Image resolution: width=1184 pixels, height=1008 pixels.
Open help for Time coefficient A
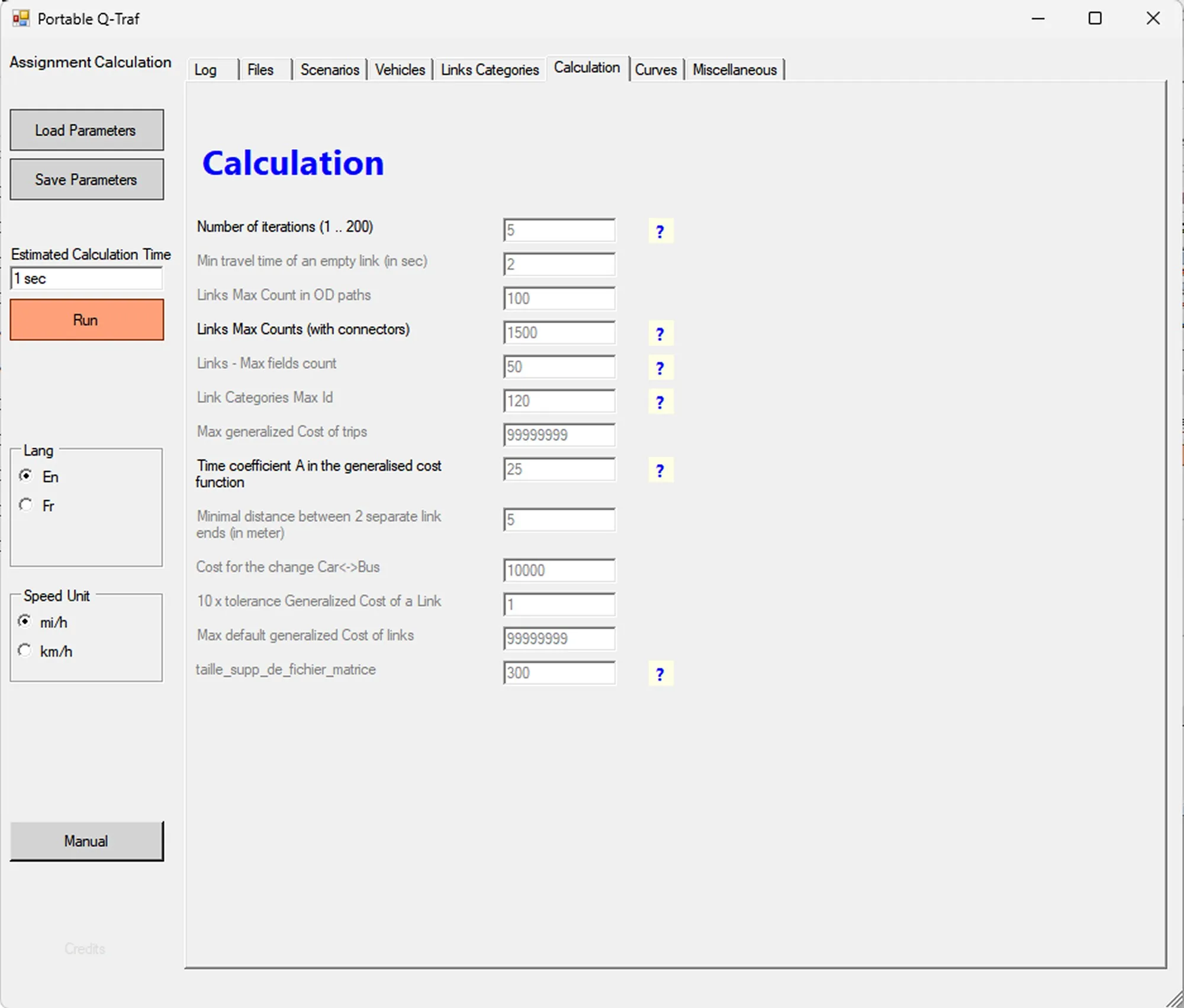click(x=659, y=470)
